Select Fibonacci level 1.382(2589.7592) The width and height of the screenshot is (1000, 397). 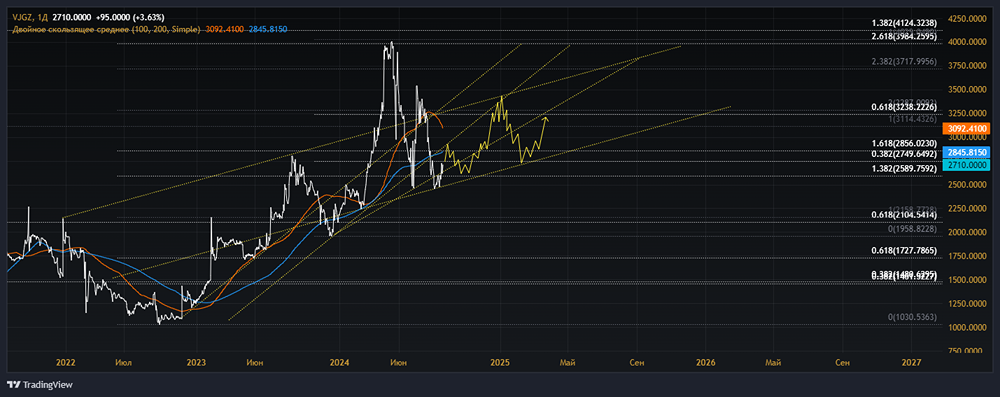(904, 169)
